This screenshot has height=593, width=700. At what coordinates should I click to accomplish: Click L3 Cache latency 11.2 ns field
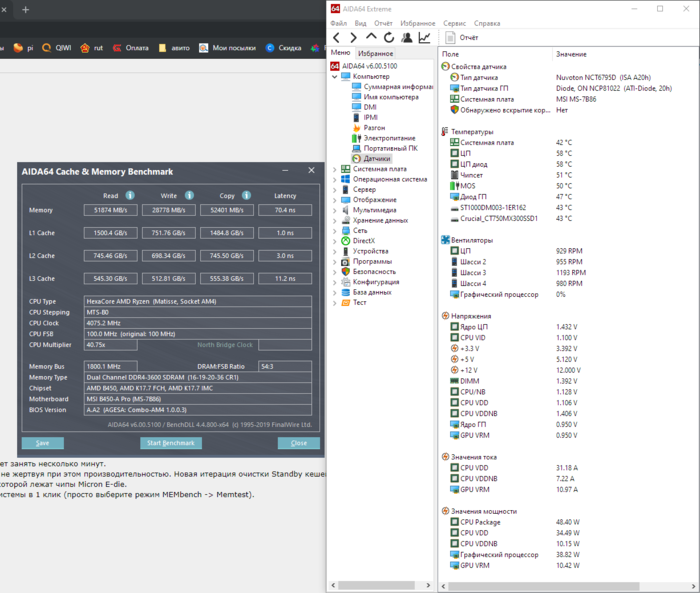[x=285, y=279]
